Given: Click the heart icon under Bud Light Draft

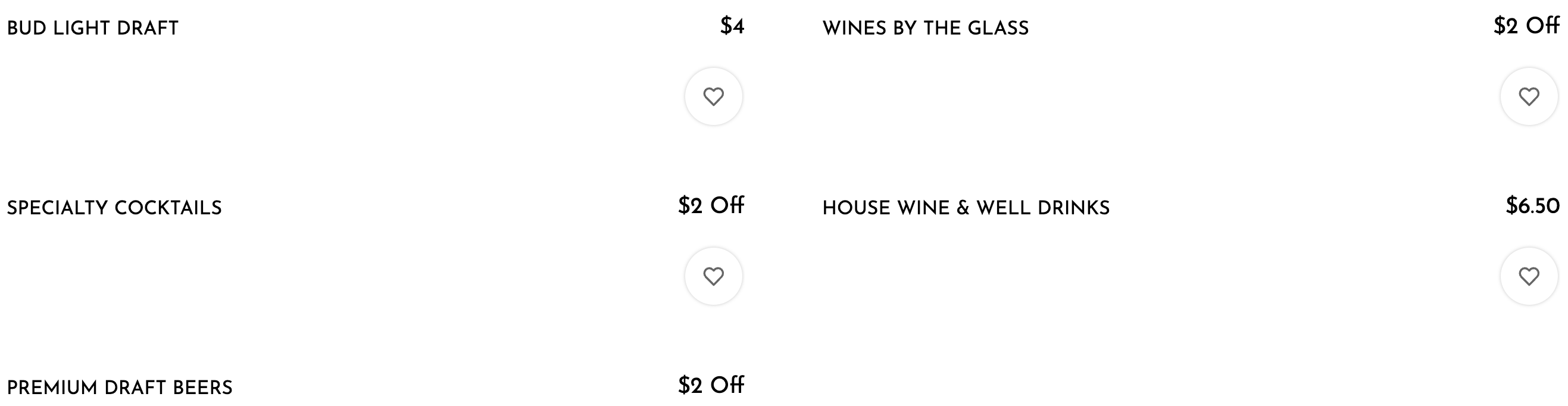Looking at the screenshot, I should click(713, 96).
